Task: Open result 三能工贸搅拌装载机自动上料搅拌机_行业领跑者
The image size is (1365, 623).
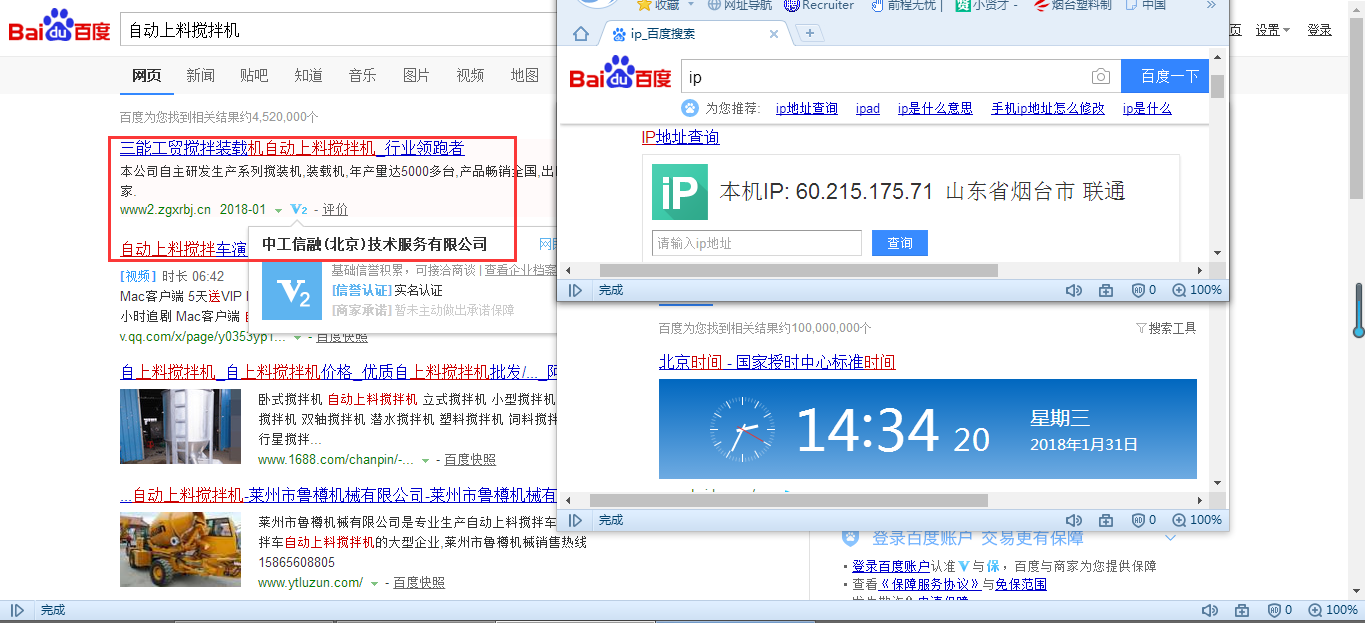Action: [x=292, y=148]
